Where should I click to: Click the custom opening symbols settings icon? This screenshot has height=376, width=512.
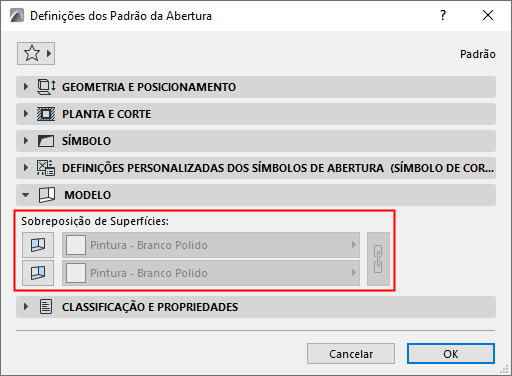[x=46, y=168]
